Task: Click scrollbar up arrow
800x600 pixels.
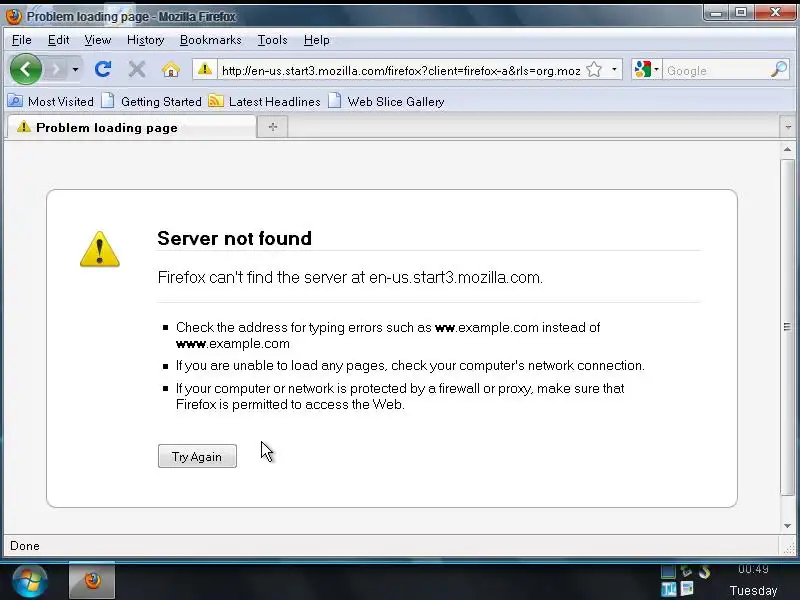Action: tap(787, 149)
